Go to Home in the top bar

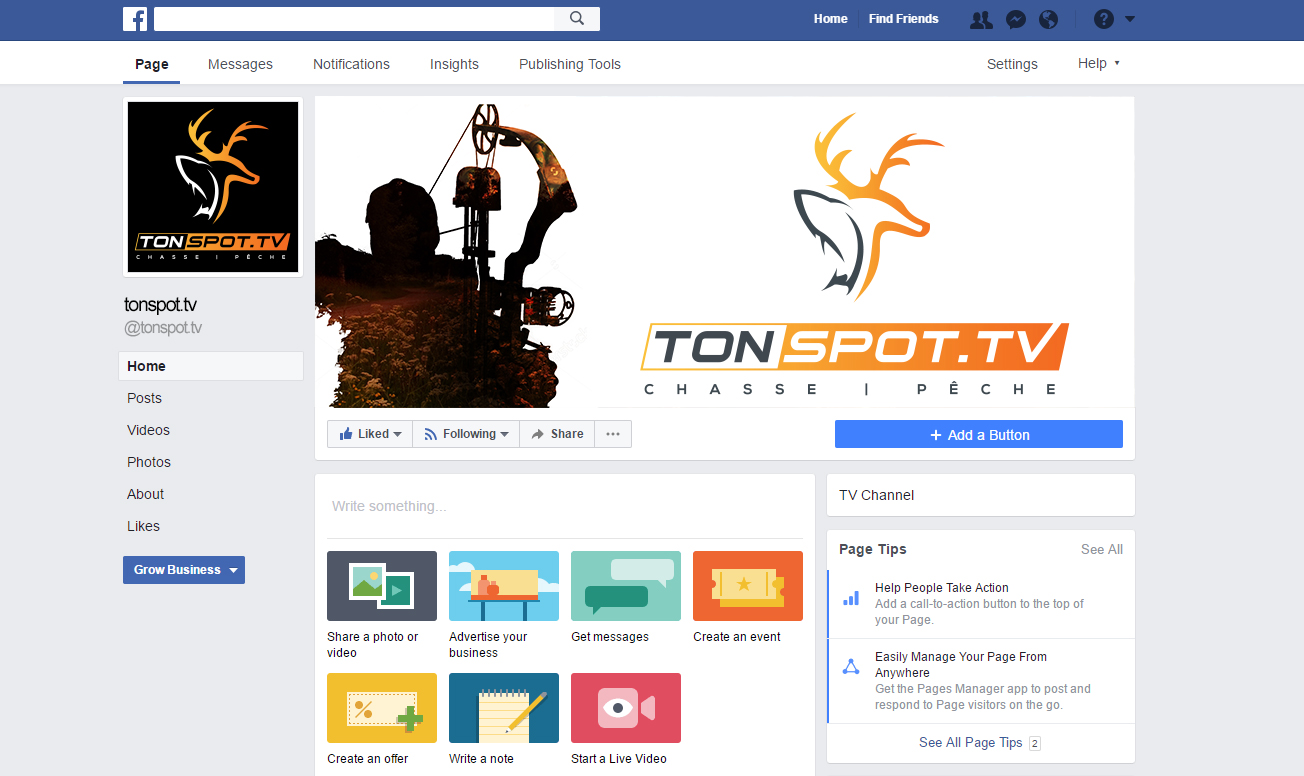click(x=830, y=19)
